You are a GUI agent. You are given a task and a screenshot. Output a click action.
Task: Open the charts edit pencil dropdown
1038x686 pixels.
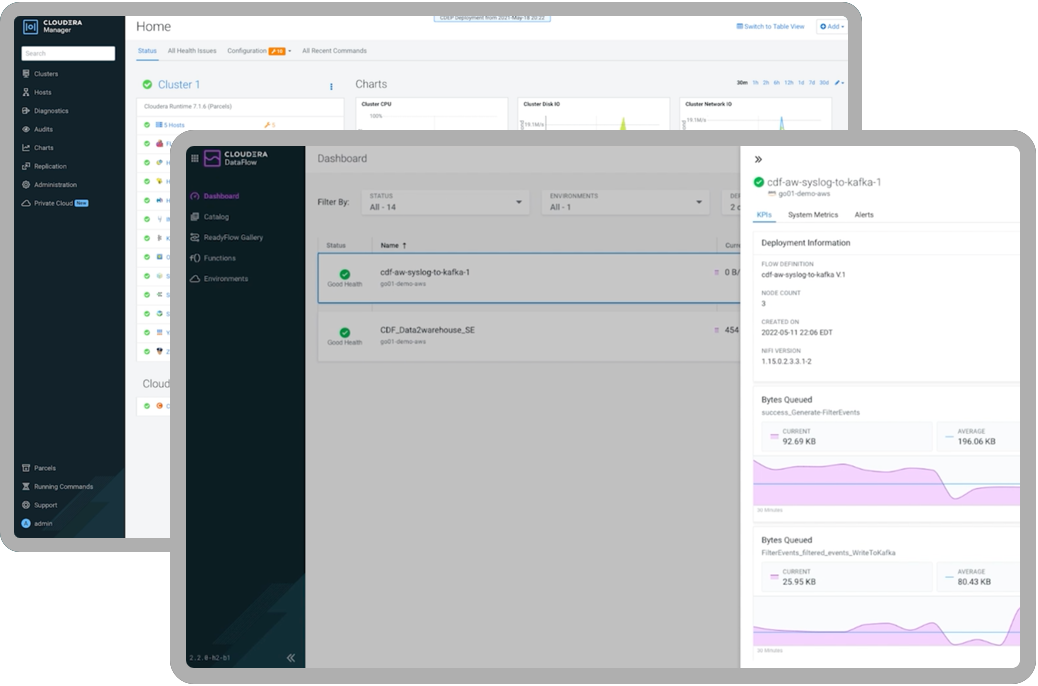[839, 83]
